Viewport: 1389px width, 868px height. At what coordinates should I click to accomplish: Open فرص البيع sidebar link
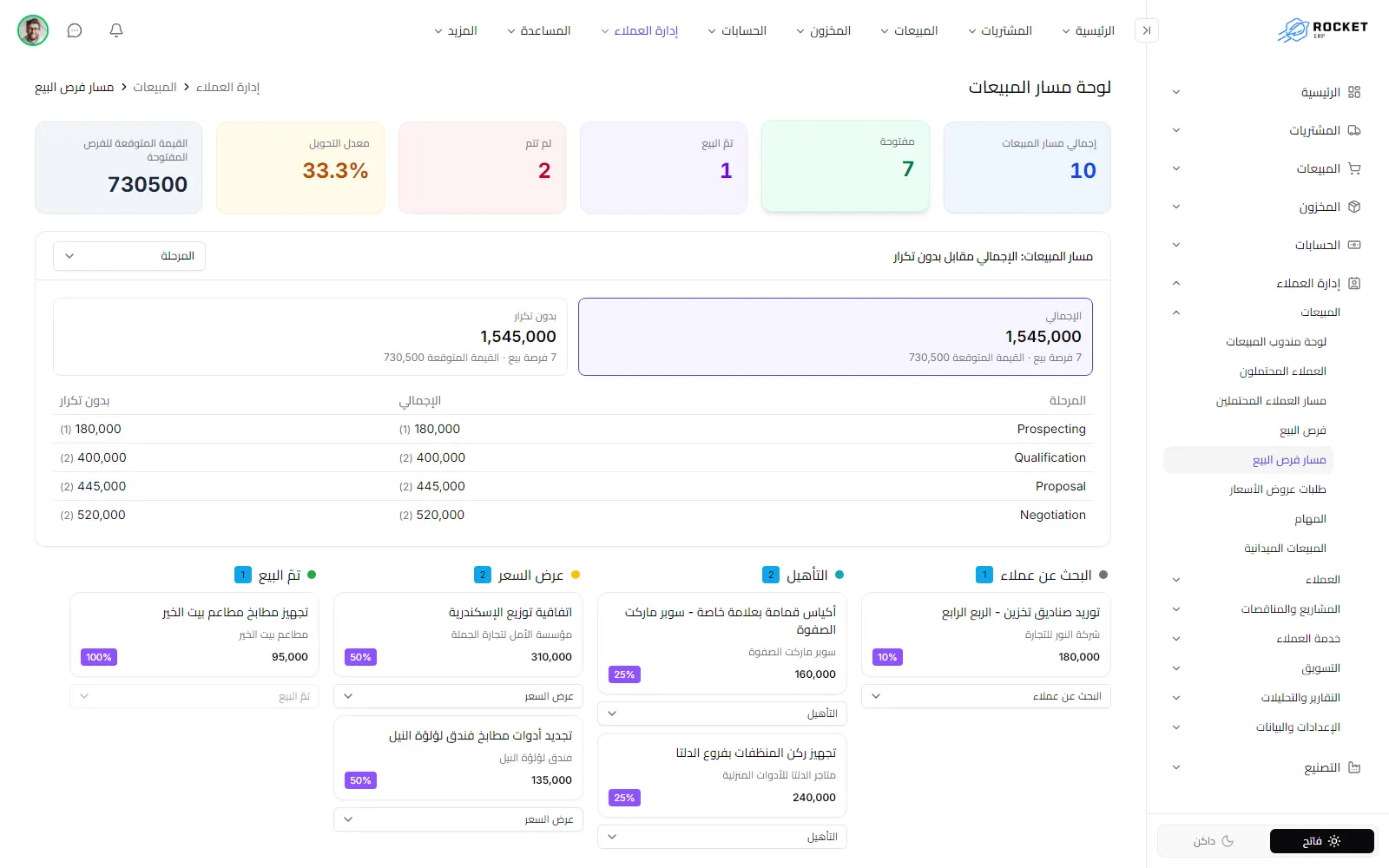tap(1302, 431)
